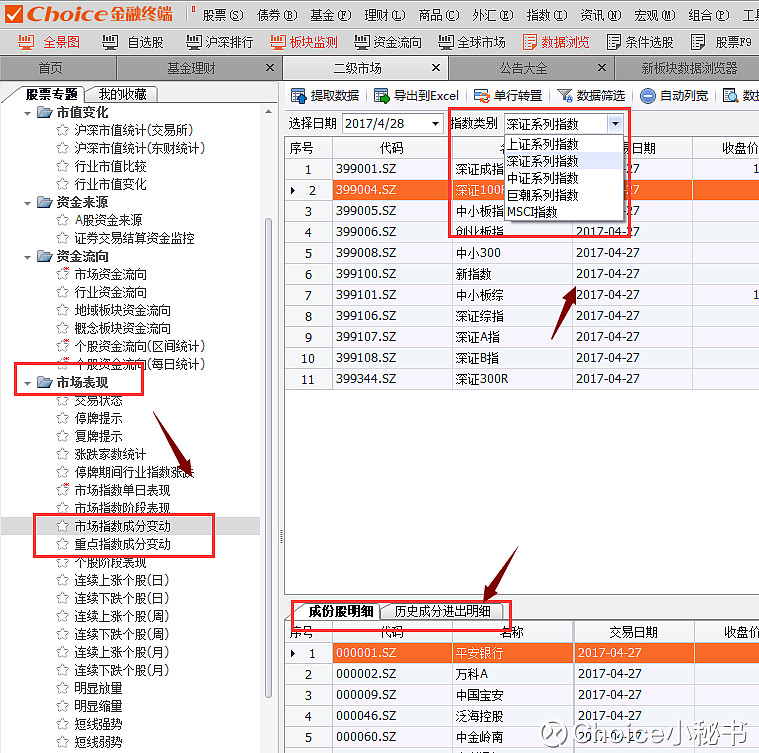Choose 中证系列指数 from the list

click(x=563, y=178)
